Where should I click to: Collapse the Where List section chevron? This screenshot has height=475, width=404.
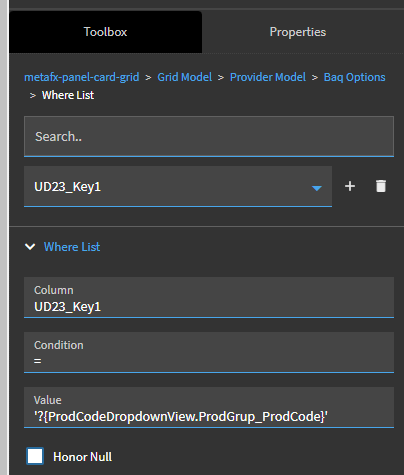pyautogui.click(x=30, y=247)
